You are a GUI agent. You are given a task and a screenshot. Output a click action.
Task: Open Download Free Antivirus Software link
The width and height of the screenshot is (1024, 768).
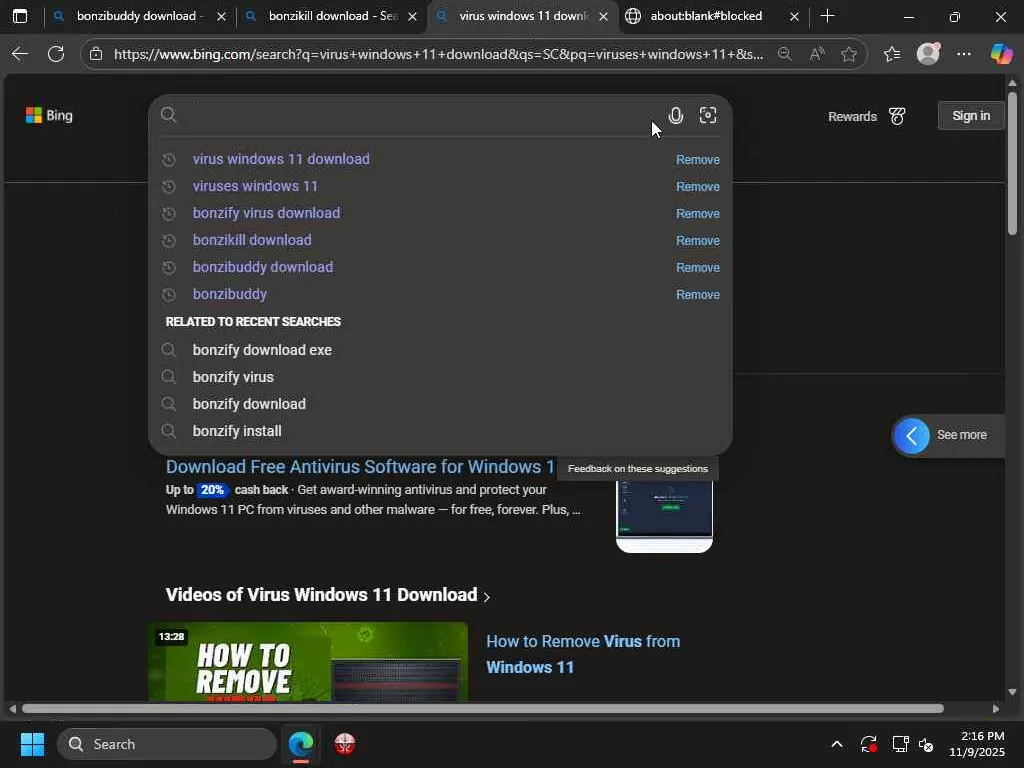[360, 467]
